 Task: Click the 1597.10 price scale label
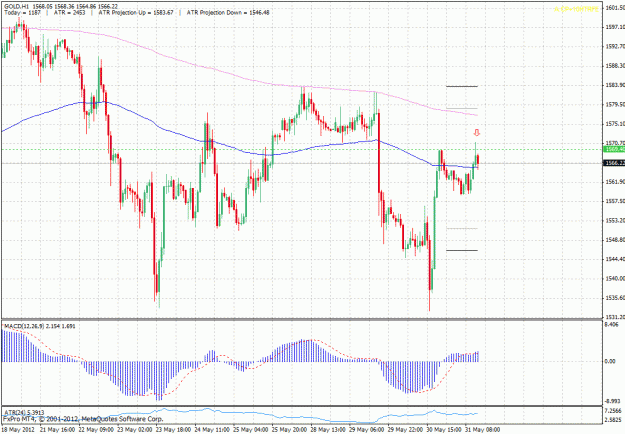tap(615, 27)
